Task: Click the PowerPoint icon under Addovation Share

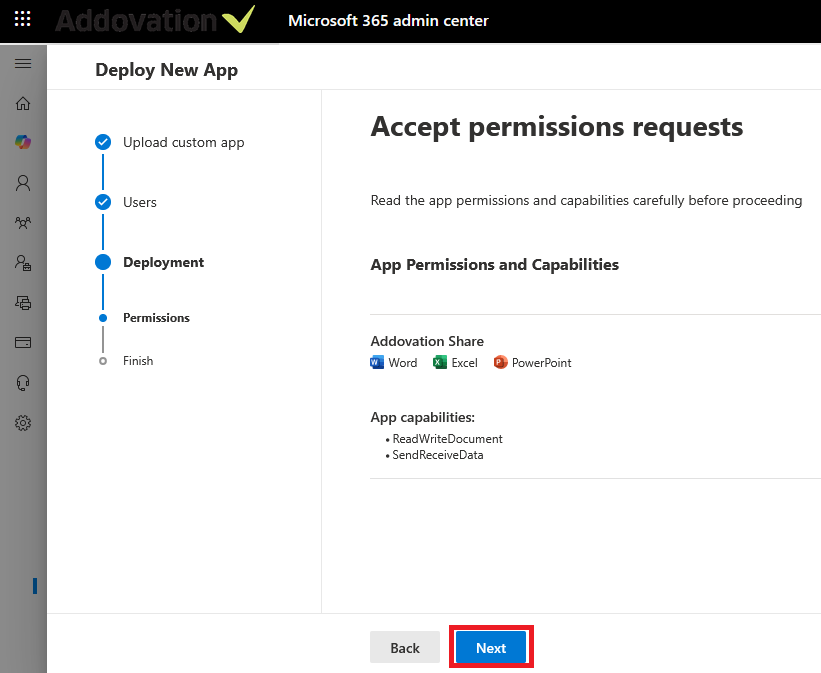Action: [501, 363]
